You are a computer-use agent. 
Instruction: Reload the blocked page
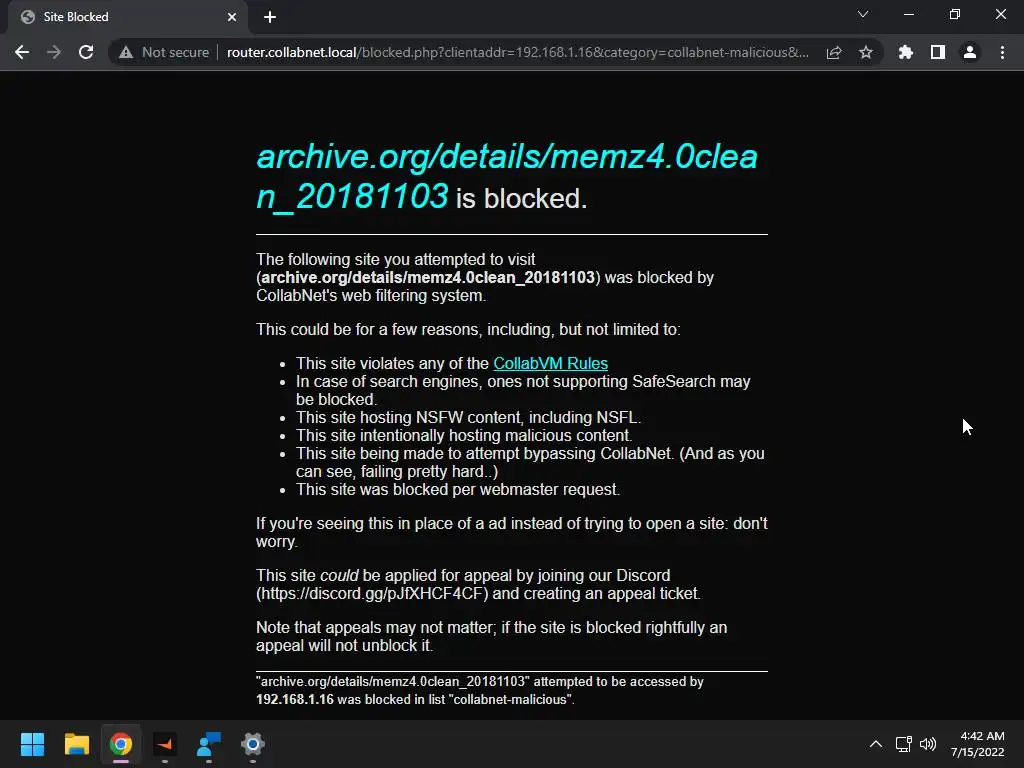[x=86, y=52]
